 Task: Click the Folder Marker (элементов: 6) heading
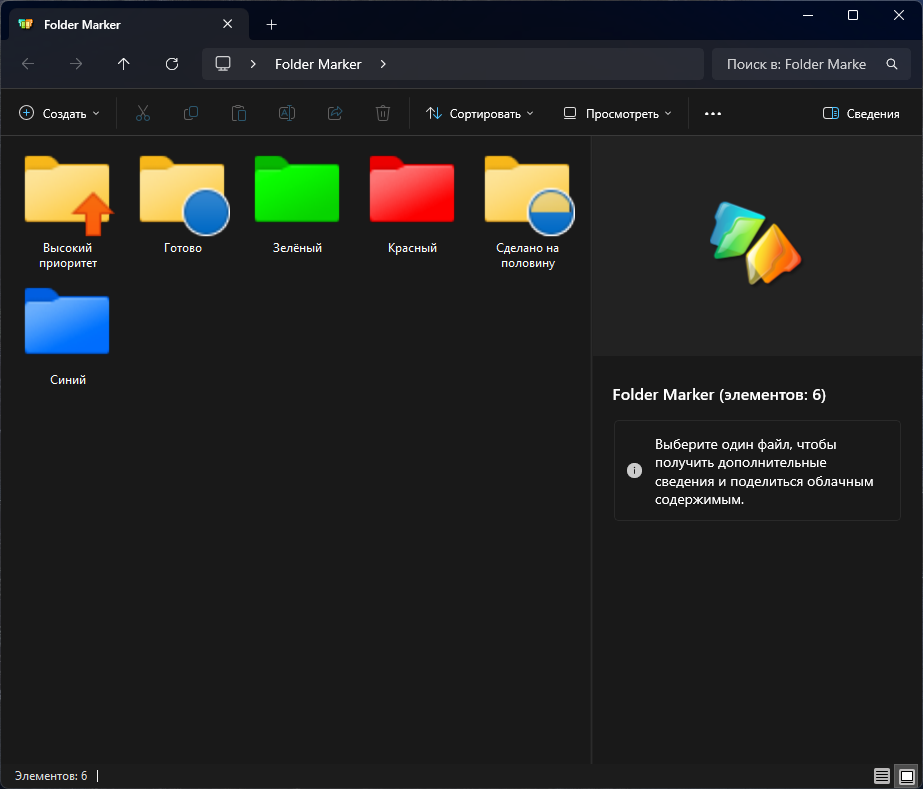(x=719, y=394)
